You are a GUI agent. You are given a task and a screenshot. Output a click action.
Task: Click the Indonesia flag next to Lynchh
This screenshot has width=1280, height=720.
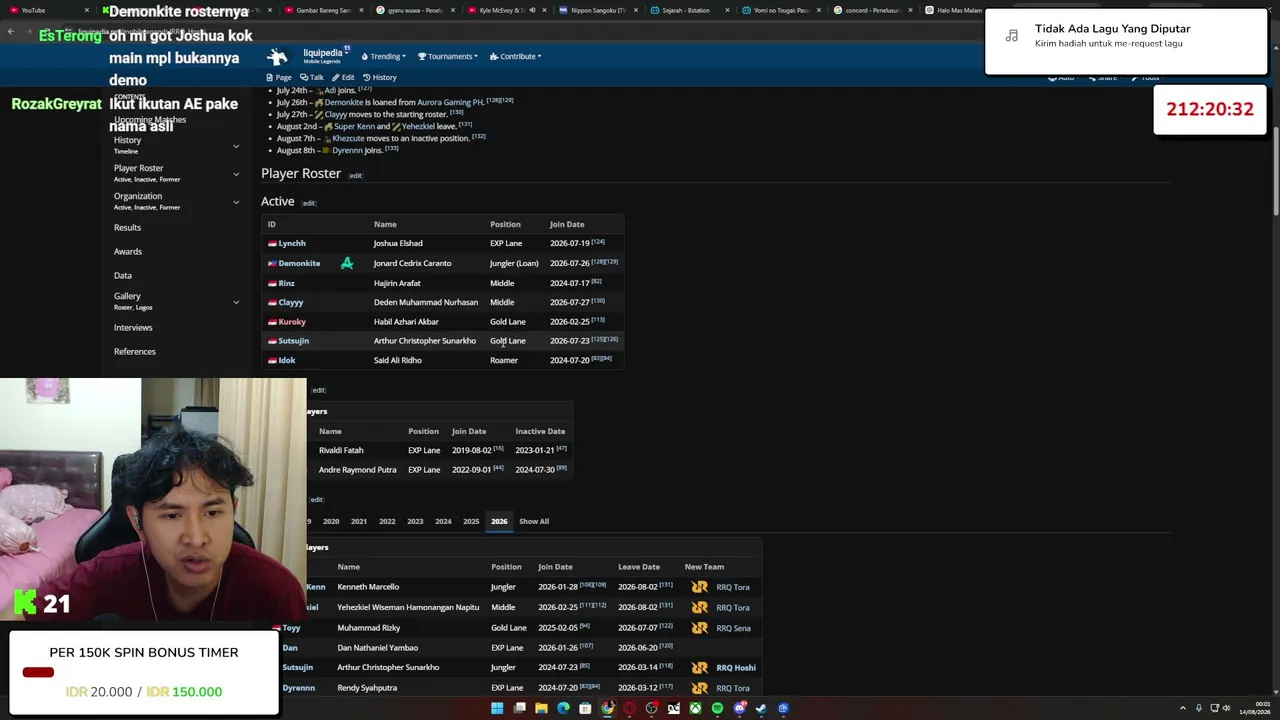[x=272, y=243]
